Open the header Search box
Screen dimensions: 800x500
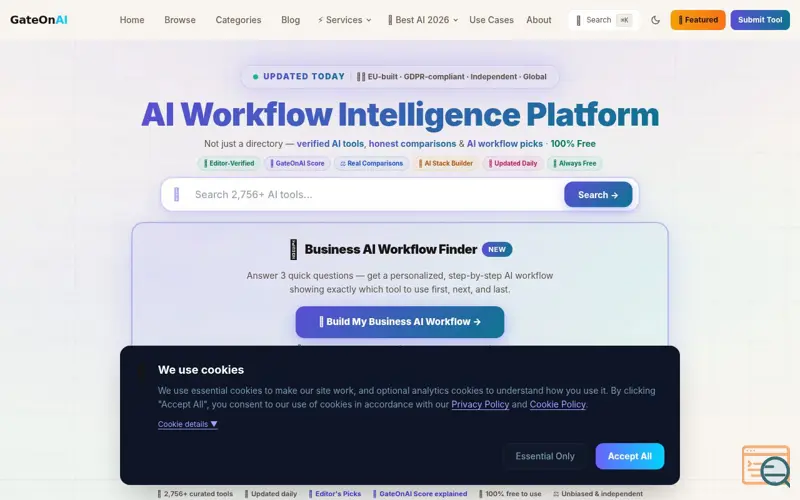(x=604, y=20)
